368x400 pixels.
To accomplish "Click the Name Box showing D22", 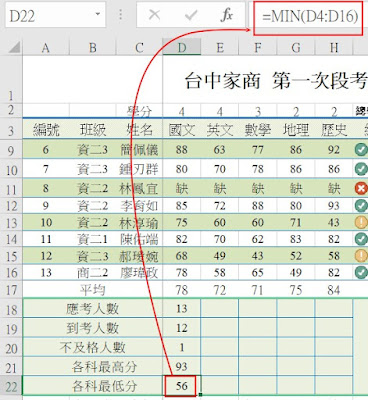I will [x=55, y=15].
